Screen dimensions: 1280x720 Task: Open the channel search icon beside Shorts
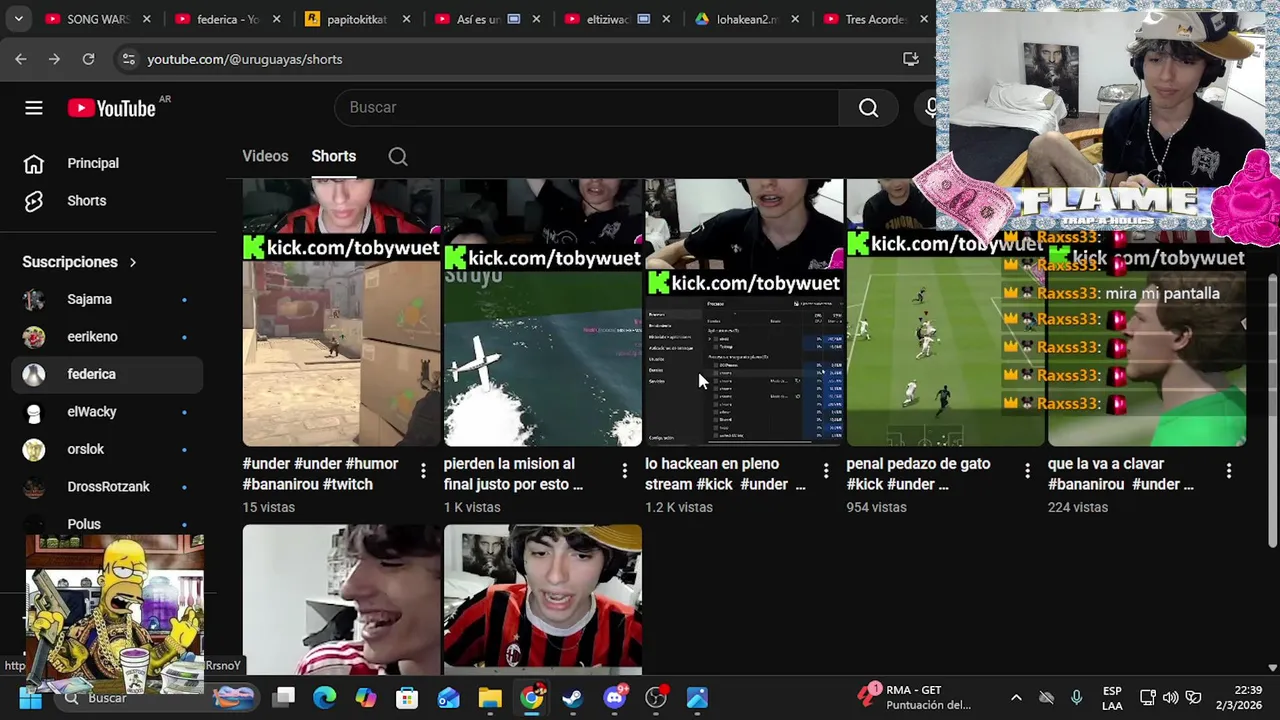pyautogui.click(x=398, y=156)
